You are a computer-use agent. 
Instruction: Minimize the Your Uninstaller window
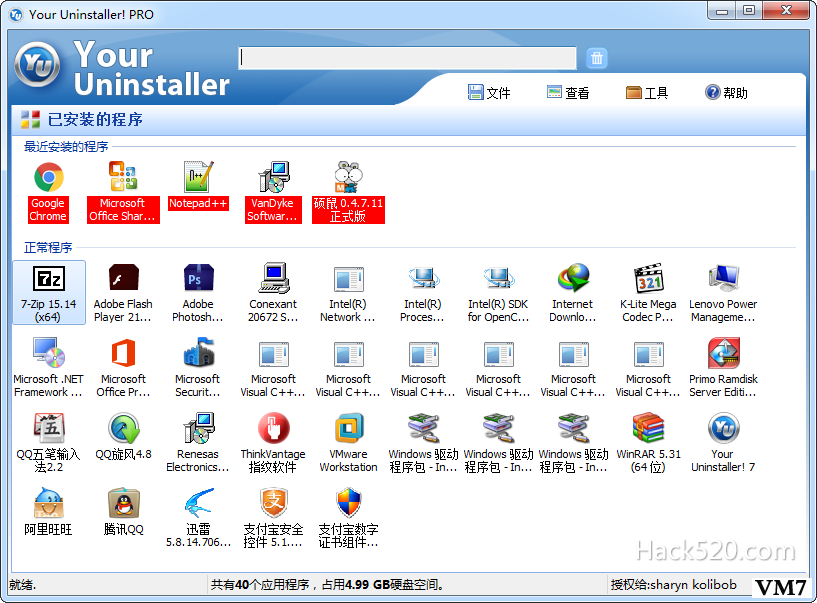pos(722,11)
